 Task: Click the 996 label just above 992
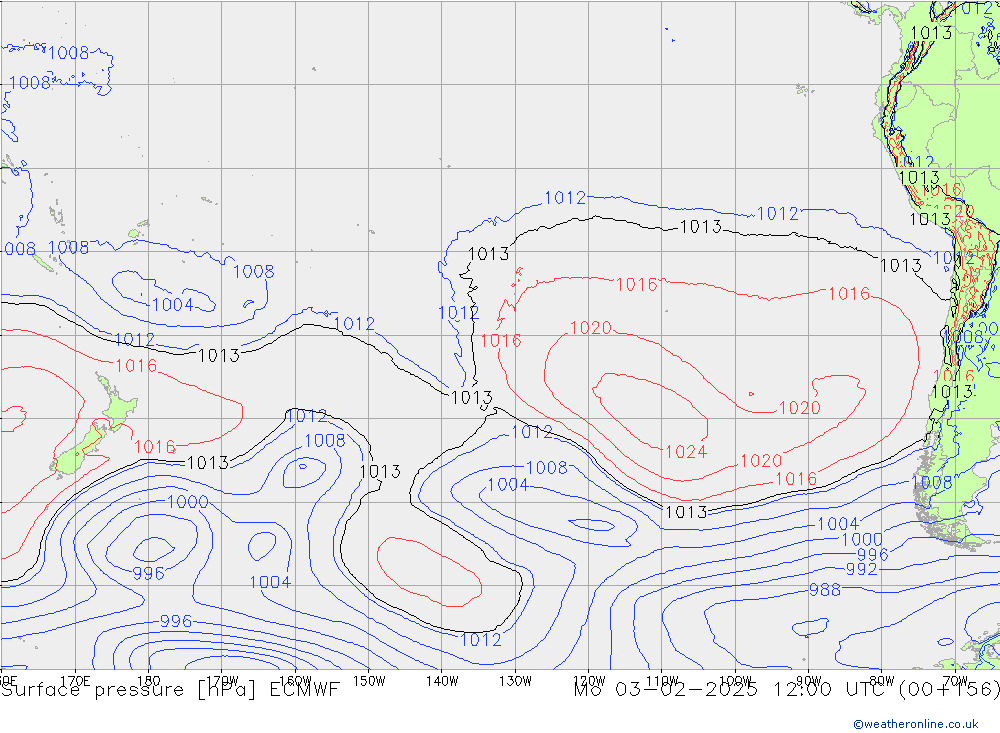click(872, 555)
